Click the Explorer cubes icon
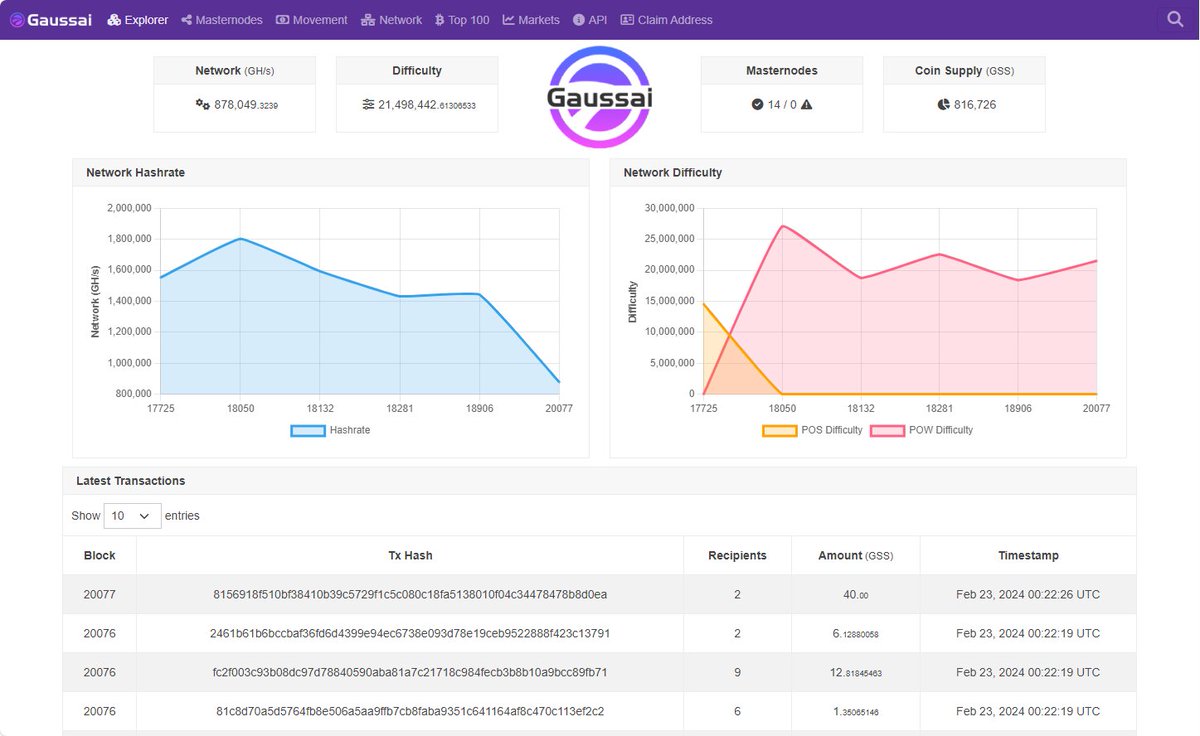 tap(114, 20)
